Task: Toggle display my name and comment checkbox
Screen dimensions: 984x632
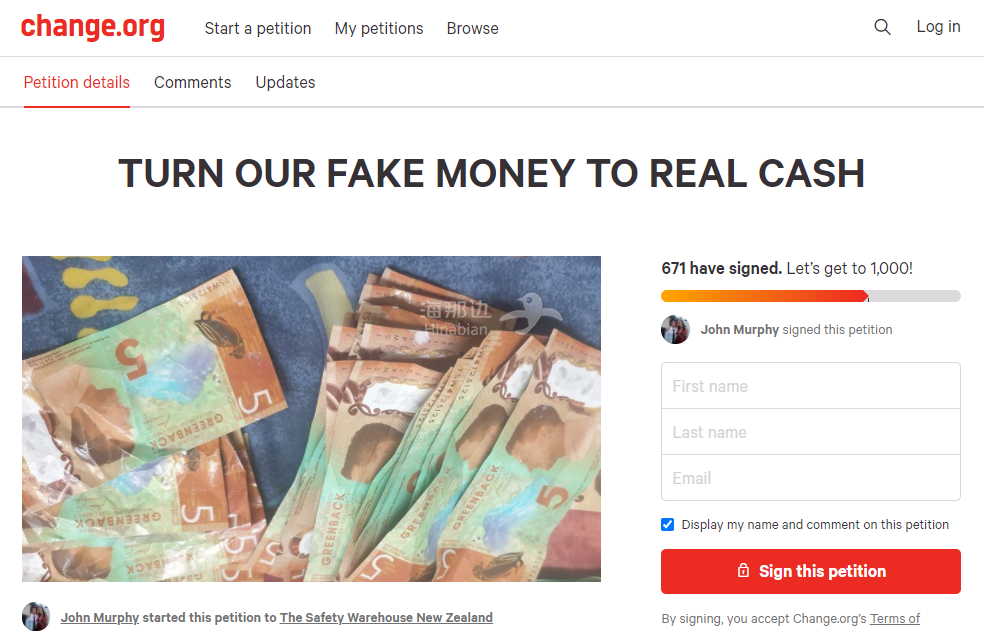Action: coord(668,524)
